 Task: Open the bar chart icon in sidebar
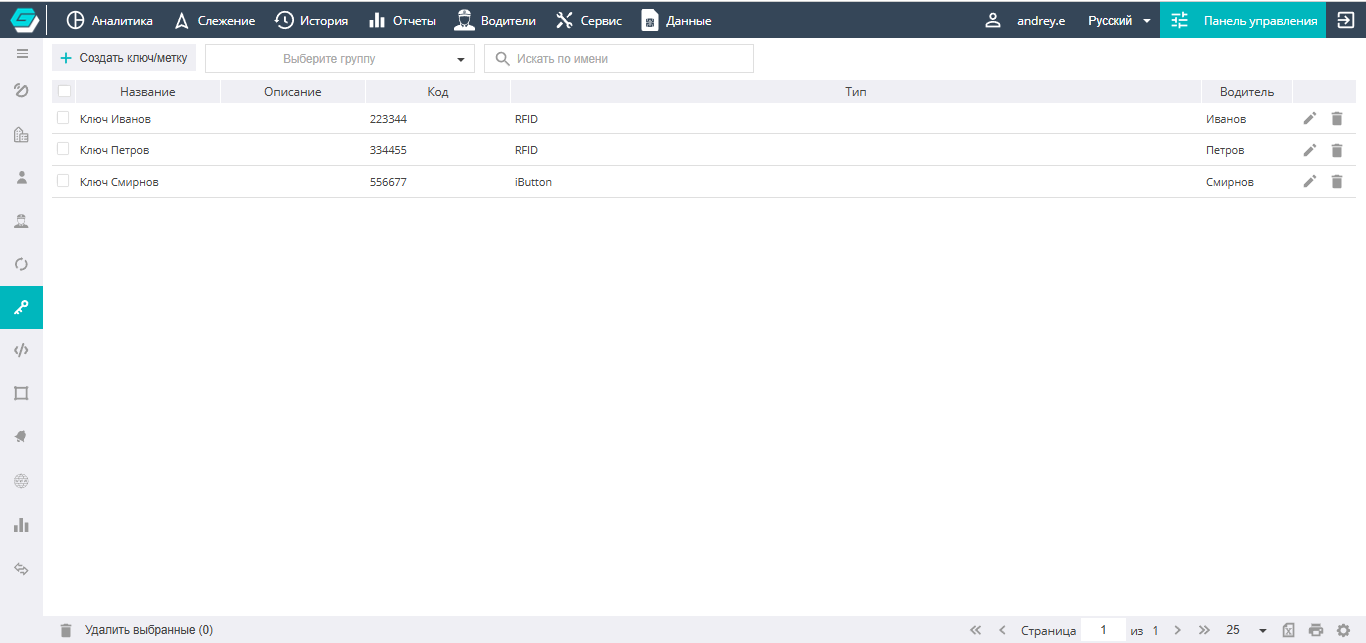[x=21, y=524]
